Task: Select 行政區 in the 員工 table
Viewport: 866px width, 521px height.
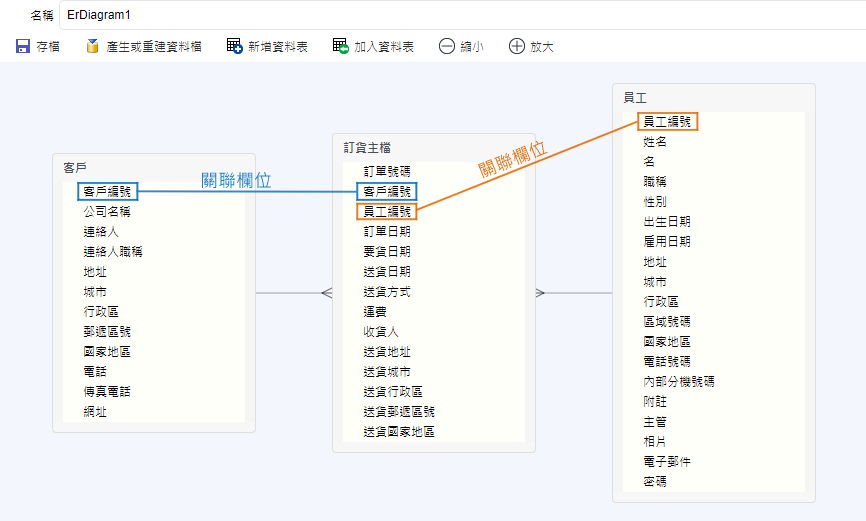Action: (661, 302)
